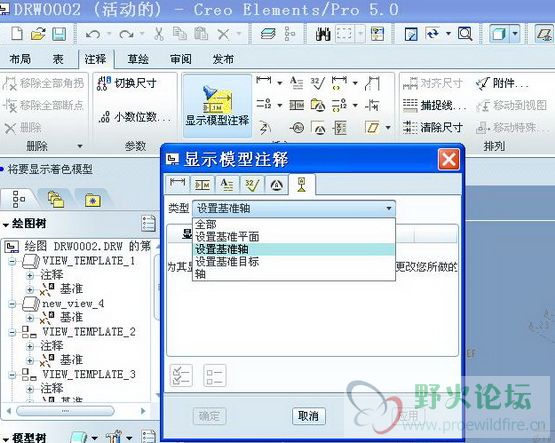
Task: Choose 设置基准平面 in the type list
Action: point(294,237)
